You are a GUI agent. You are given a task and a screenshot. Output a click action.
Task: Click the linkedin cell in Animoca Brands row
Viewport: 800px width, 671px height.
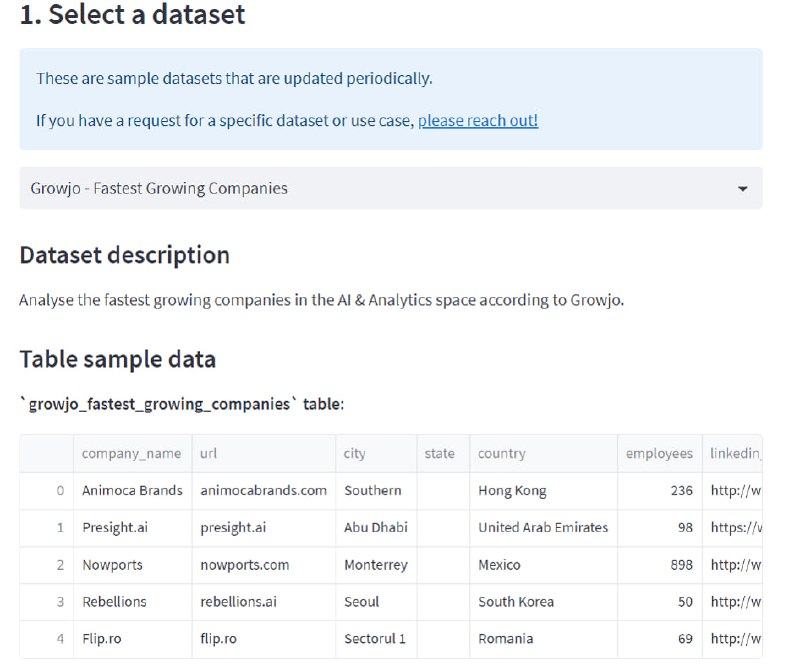tap(732, 491)
